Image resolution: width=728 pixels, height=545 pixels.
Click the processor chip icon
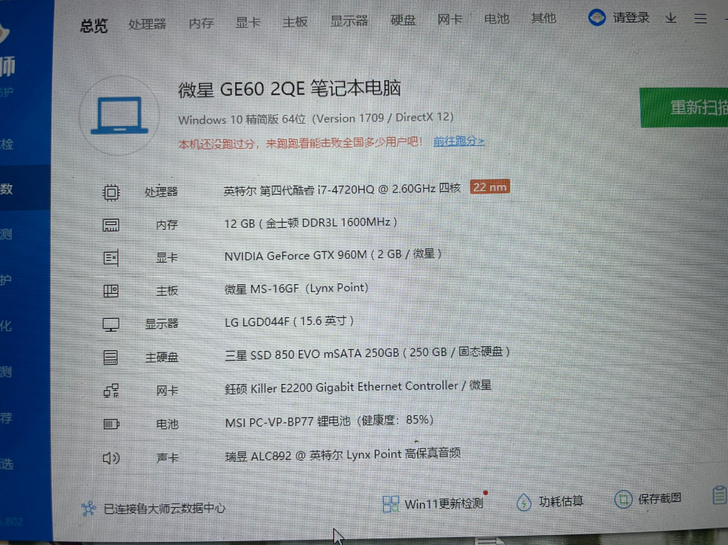click(x=111, y=192)
